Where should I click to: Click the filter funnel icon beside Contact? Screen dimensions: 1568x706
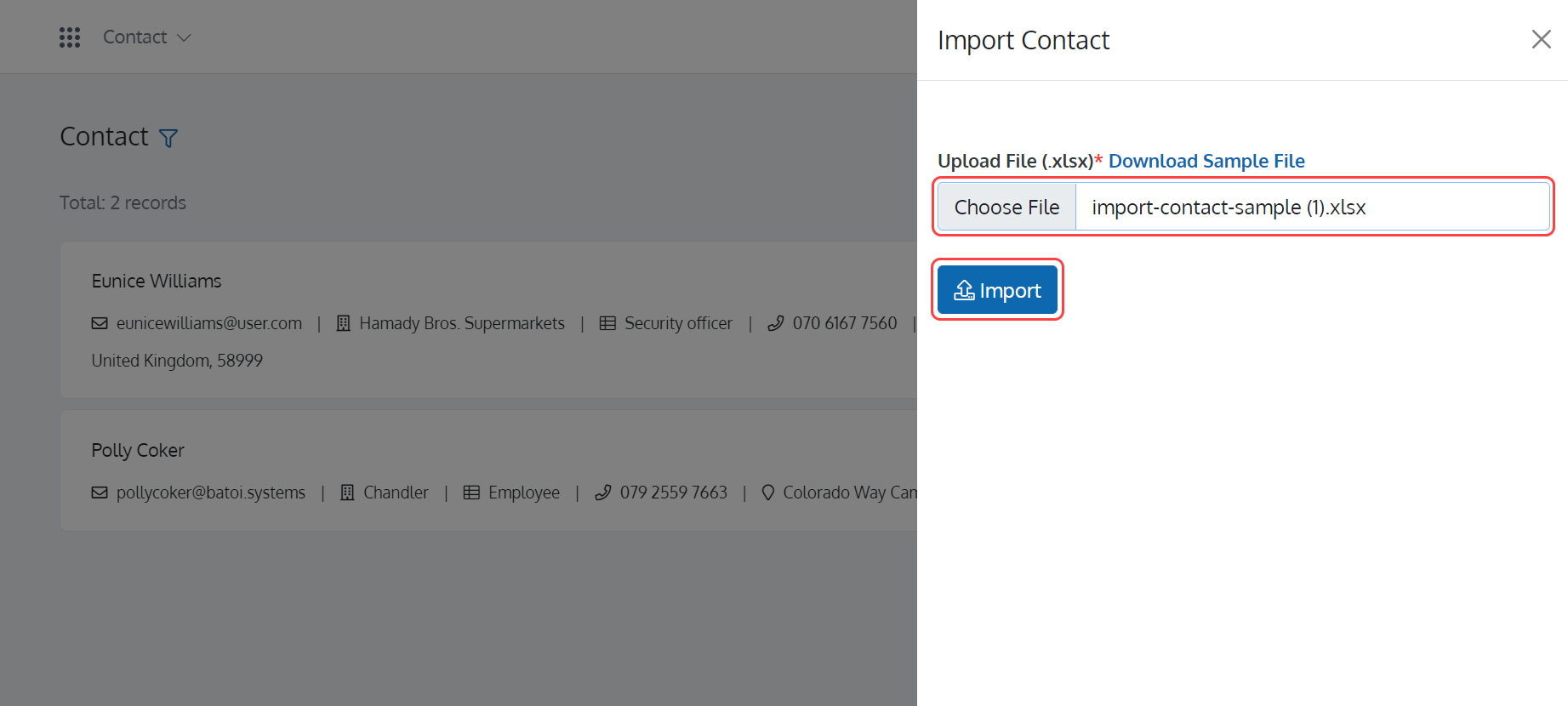(x=168, y=138)
